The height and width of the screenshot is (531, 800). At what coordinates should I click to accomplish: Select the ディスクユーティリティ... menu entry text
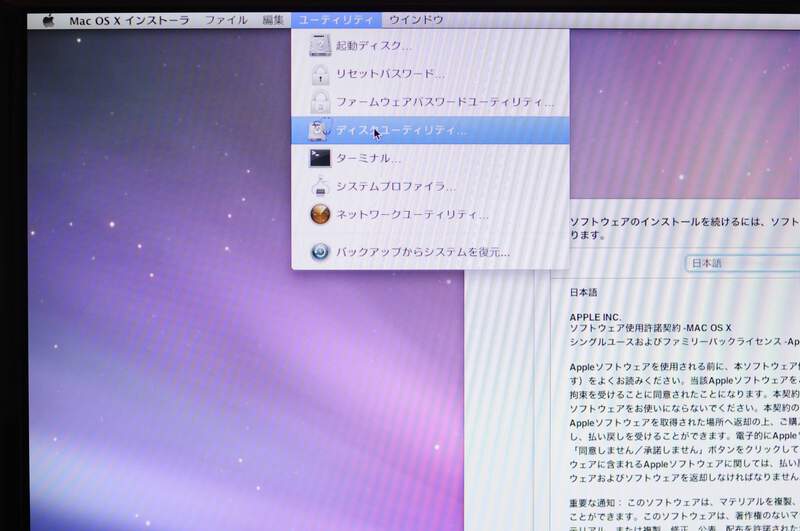point(401,130)
